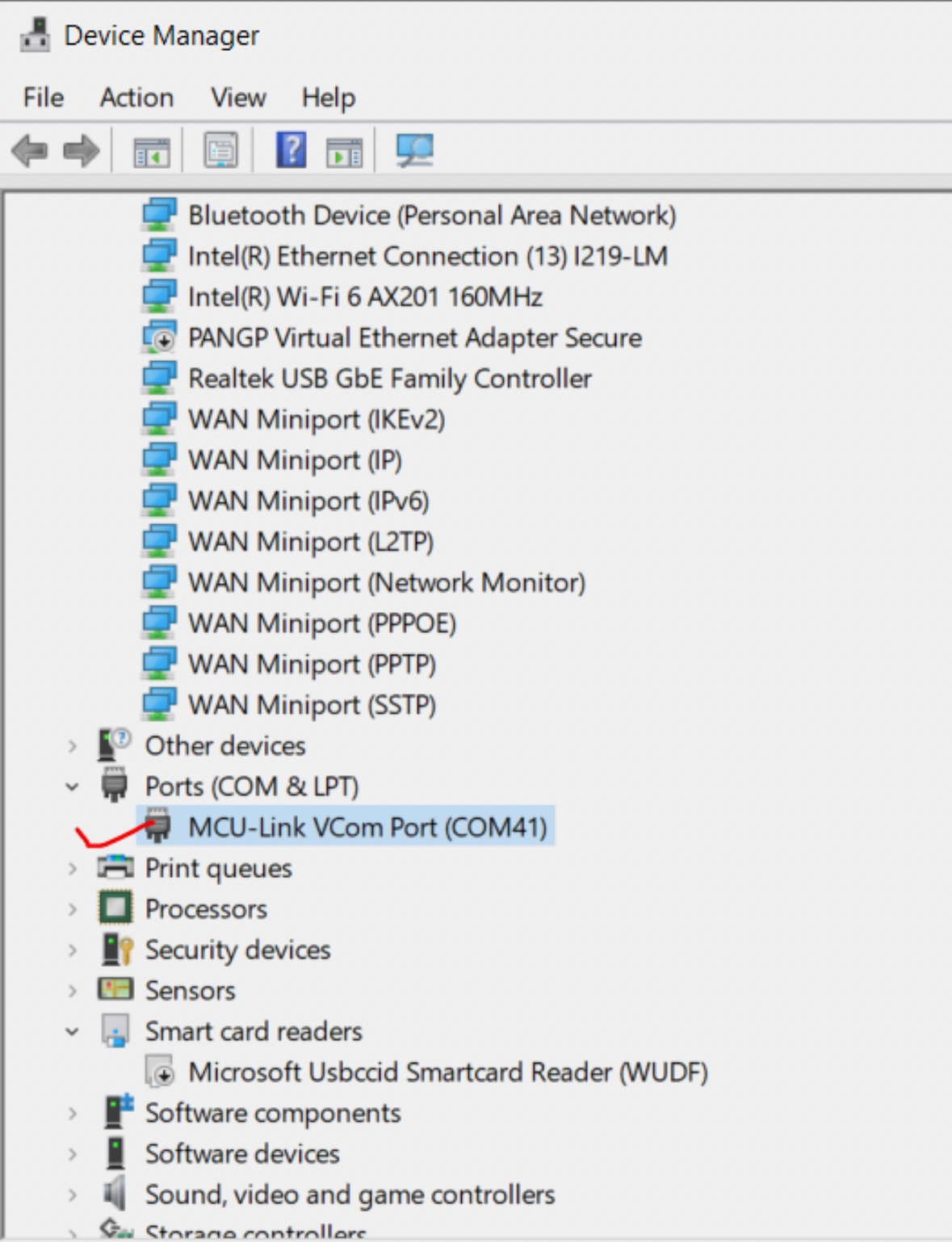Collapse the Ports (COM & LPT) category
Image resolution: width=952 pixels, height=1242 pixels.
73,787
